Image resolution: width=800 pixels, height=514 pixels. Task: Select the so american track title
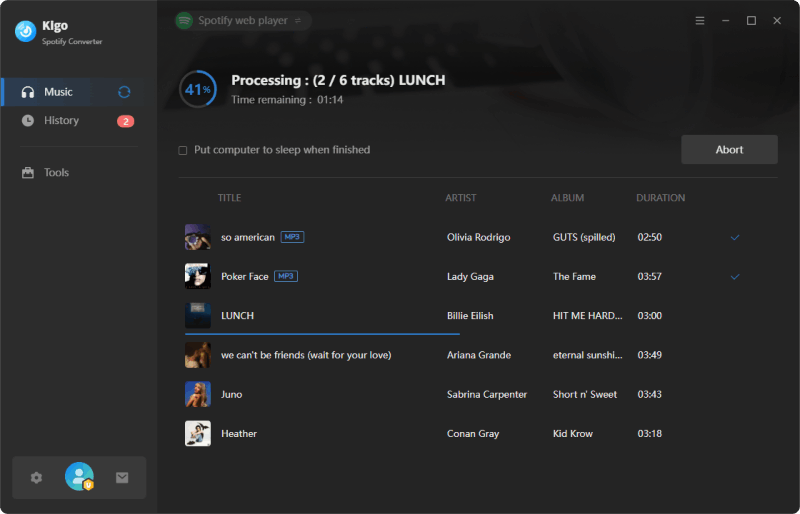(x=248, y=237)
